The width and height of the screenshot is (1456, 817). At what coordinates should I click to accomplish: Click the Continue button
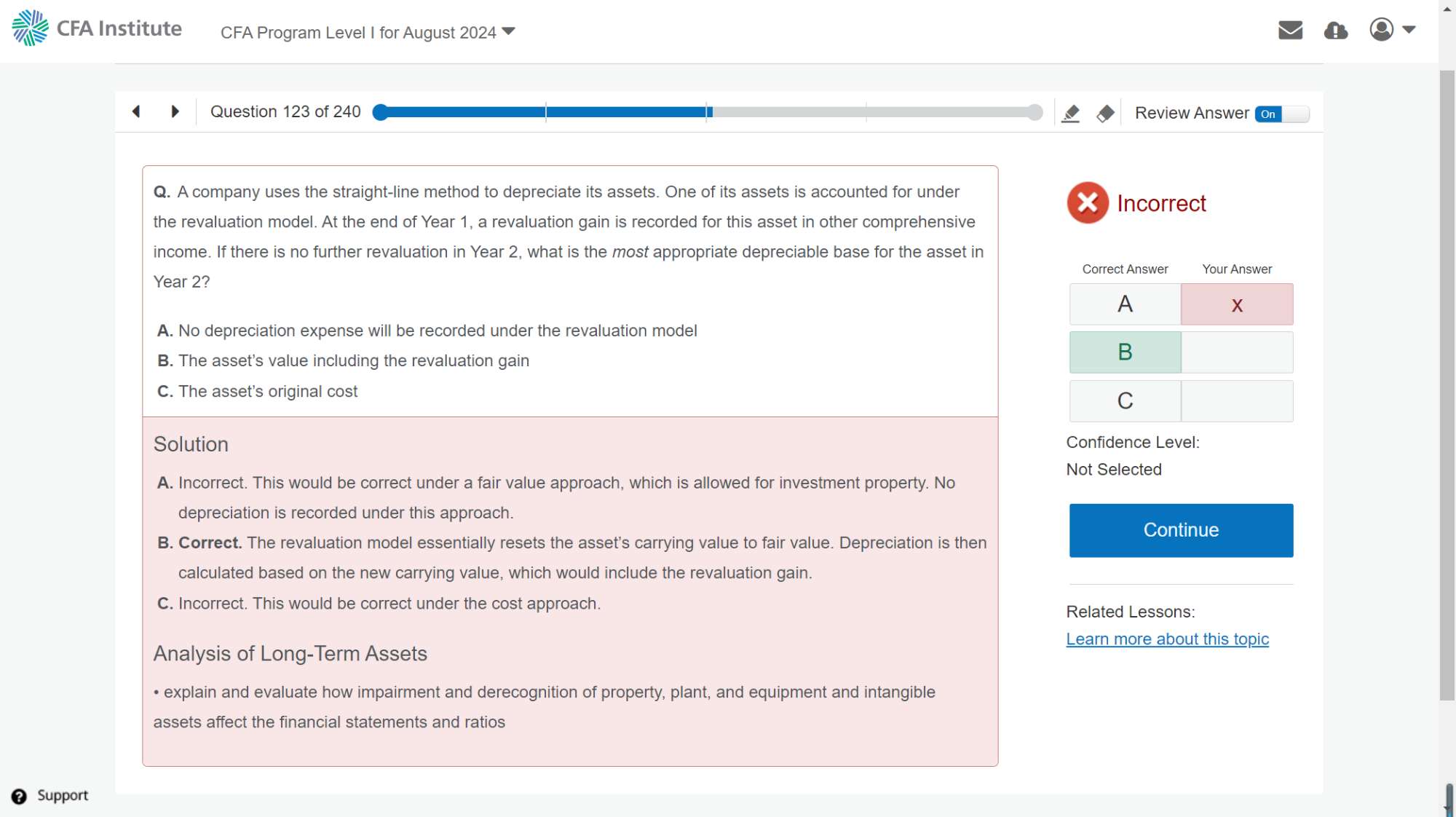point(1180,530)
